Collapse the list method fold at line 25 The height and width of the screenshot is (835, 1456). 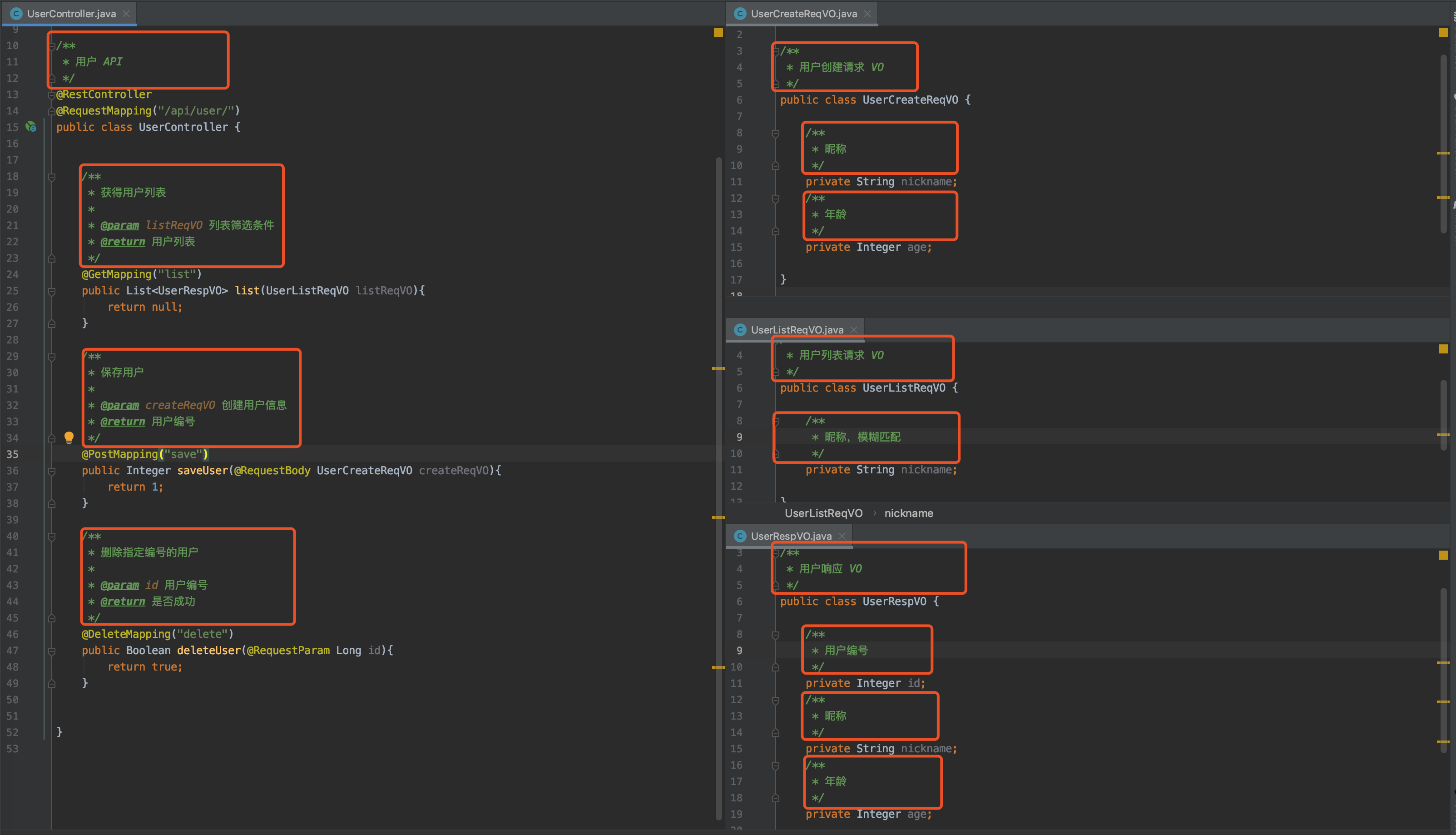click(52, 291)
